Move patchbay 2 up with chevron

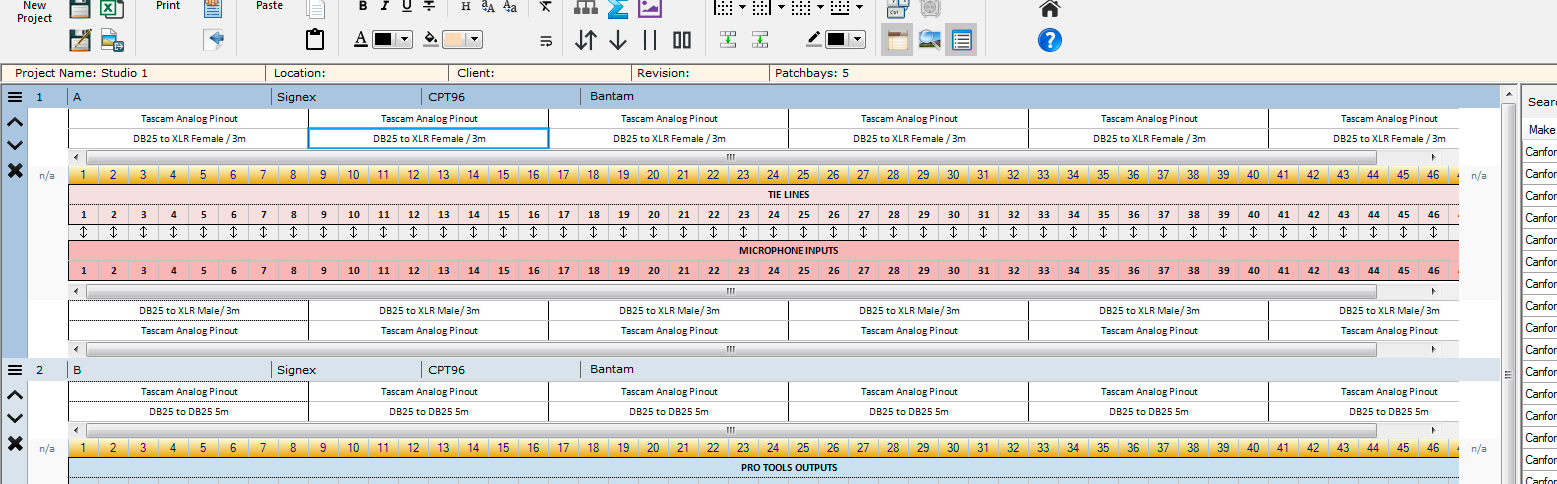15,395
